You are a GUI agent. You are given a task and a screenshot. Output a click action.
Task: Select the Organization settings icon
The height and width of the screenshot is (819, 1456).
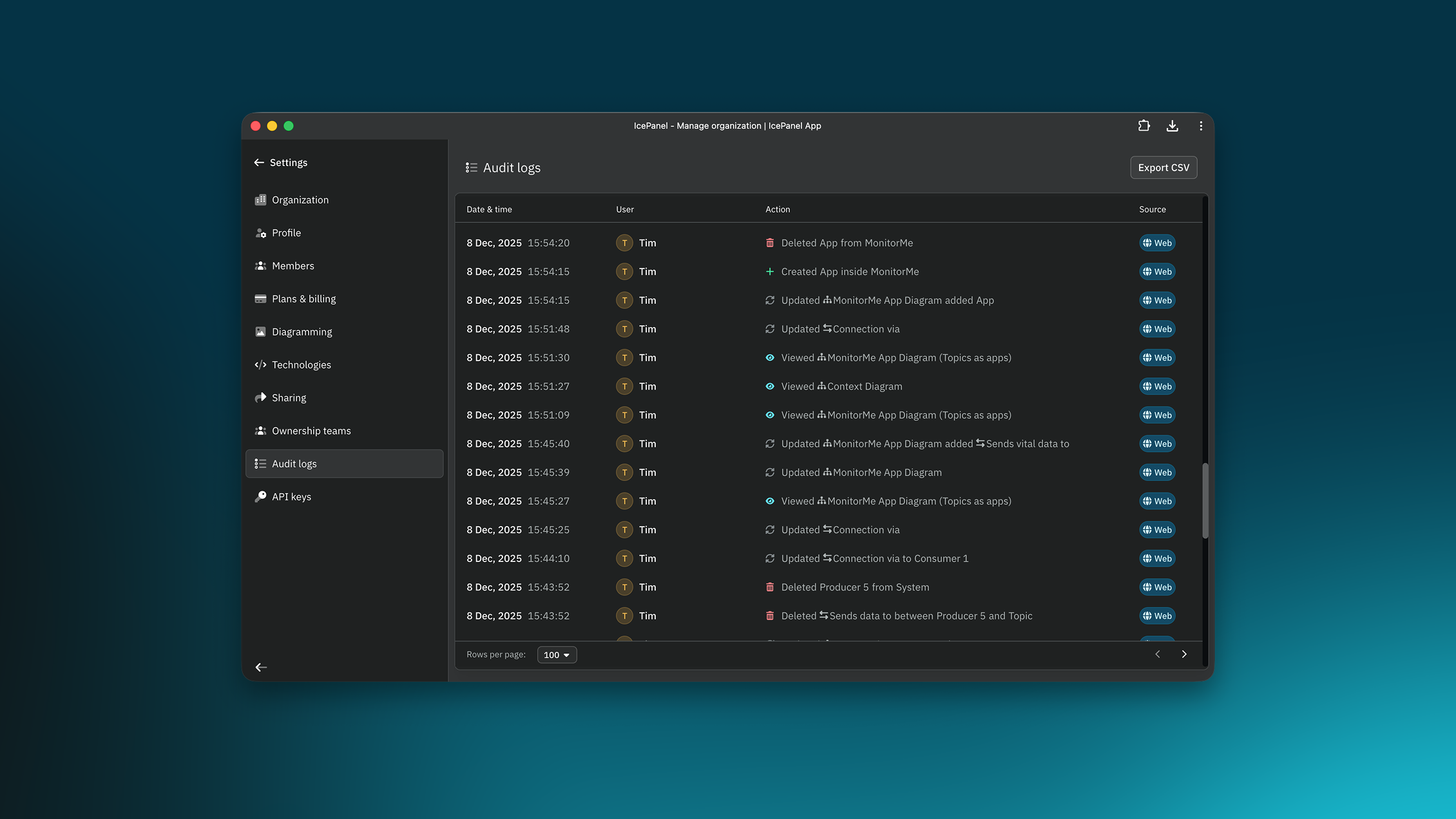tap(260, 200)
